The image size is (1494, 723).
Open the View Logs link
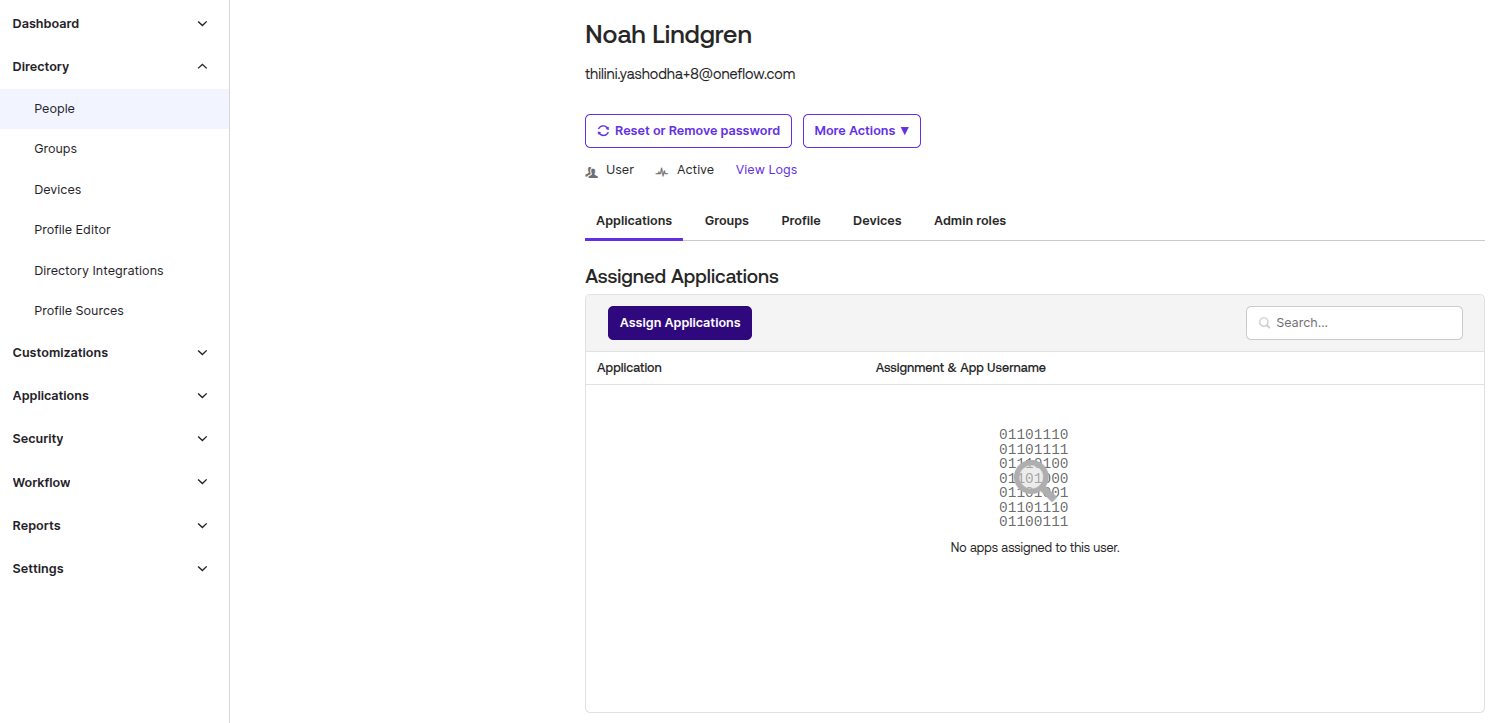click(767, 170)
